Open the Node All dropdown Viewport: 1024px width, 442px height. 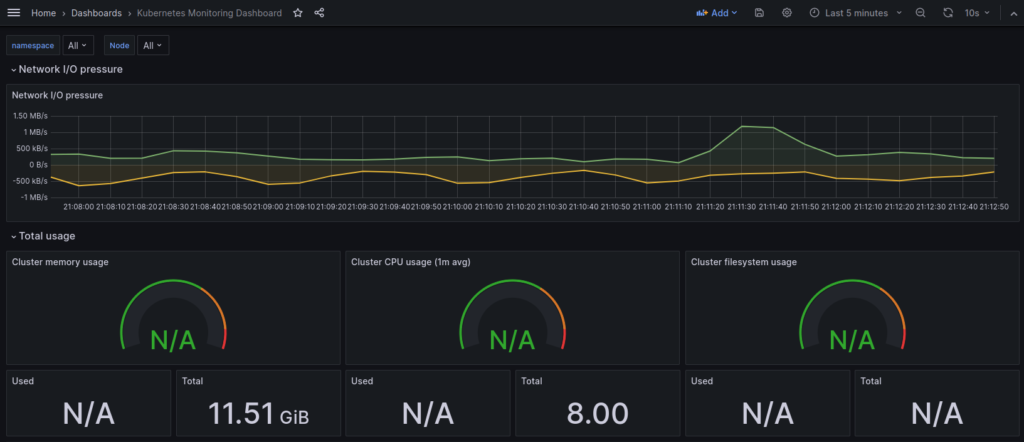click(154, 45)
